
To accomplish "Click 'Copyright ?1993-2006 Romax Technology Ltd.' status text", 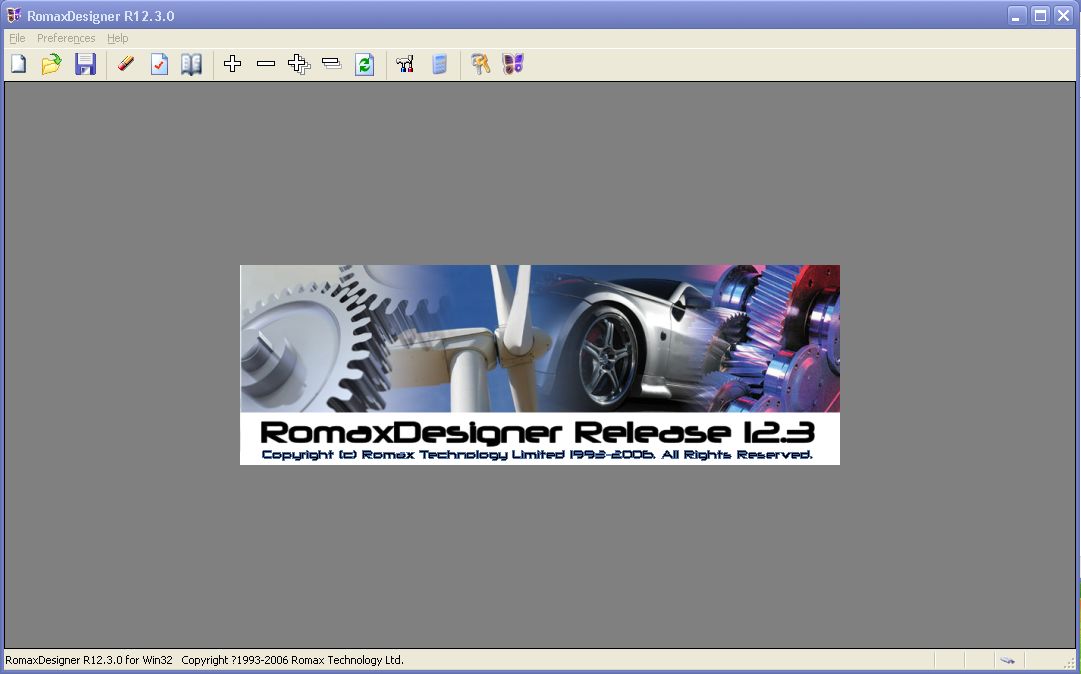I will (x=292, y=660).
